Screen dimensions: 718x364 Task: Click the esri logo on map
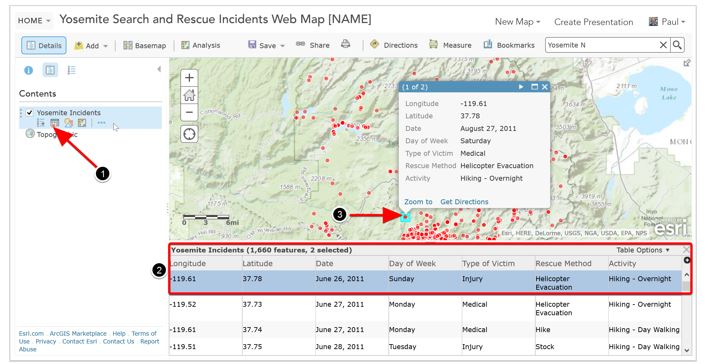click(x=671, y=228)
